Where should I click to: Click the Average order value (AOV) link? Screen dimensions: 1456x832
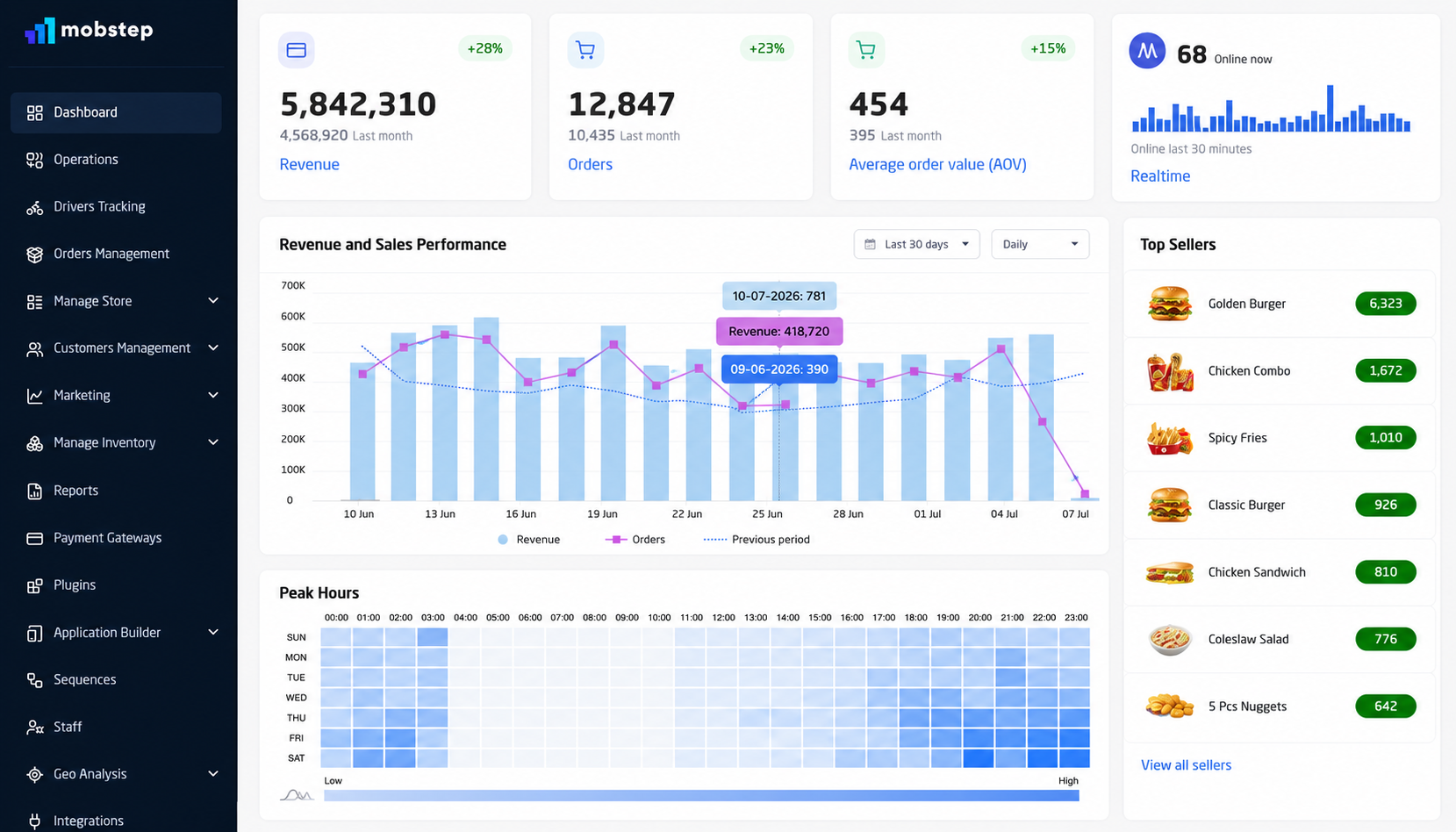click(937, 164)
